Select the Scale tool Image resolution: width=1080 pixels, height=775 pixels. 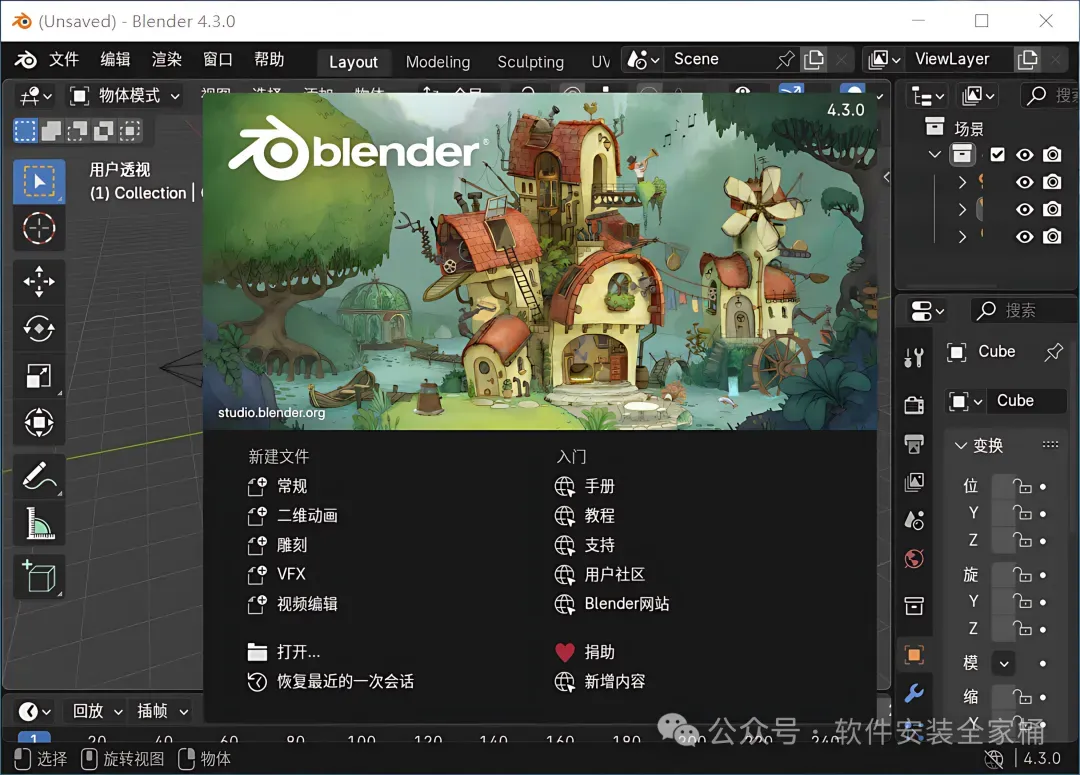coord(39,375)
